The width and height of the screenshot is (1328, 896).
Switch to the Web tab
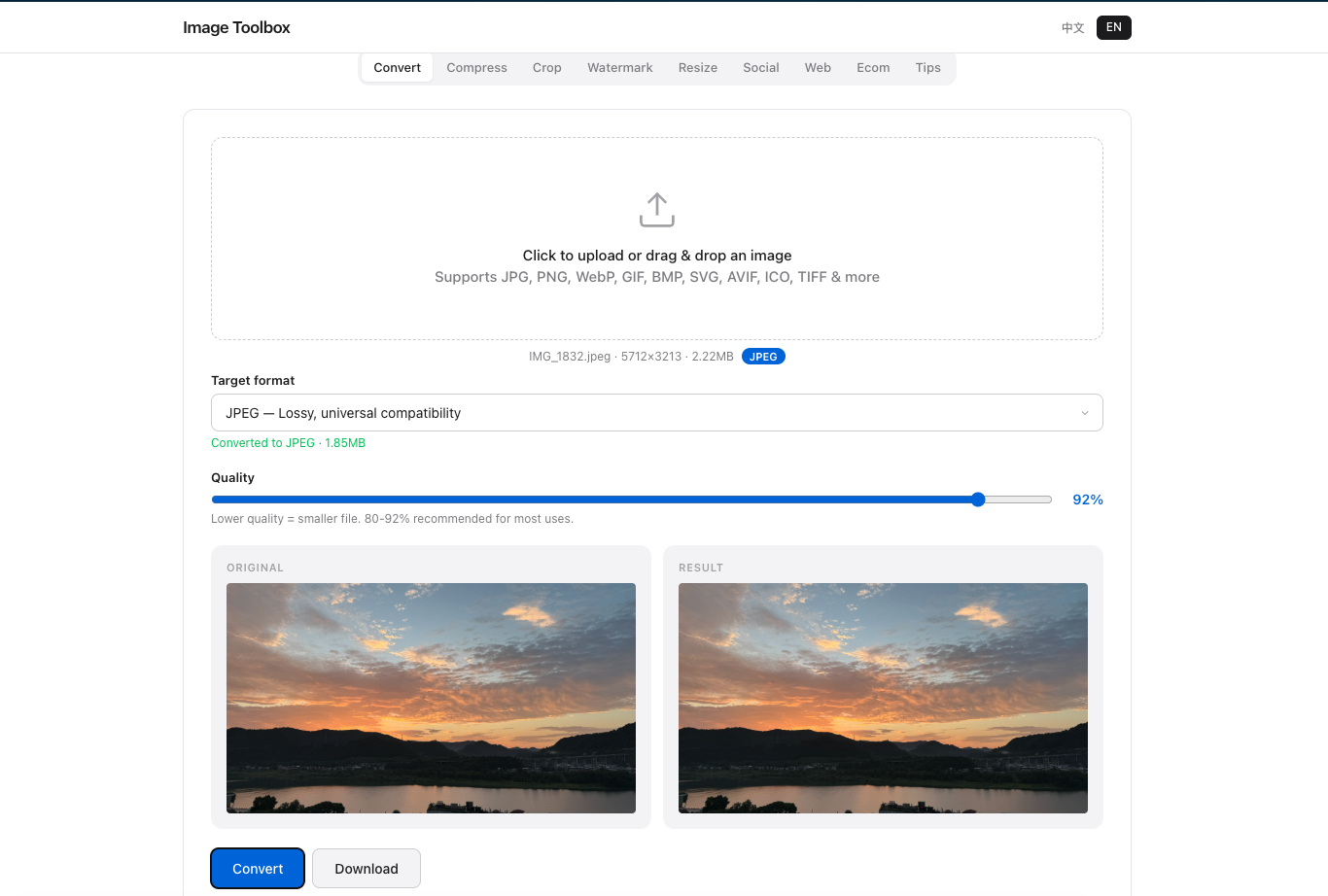tap(818, 68)
